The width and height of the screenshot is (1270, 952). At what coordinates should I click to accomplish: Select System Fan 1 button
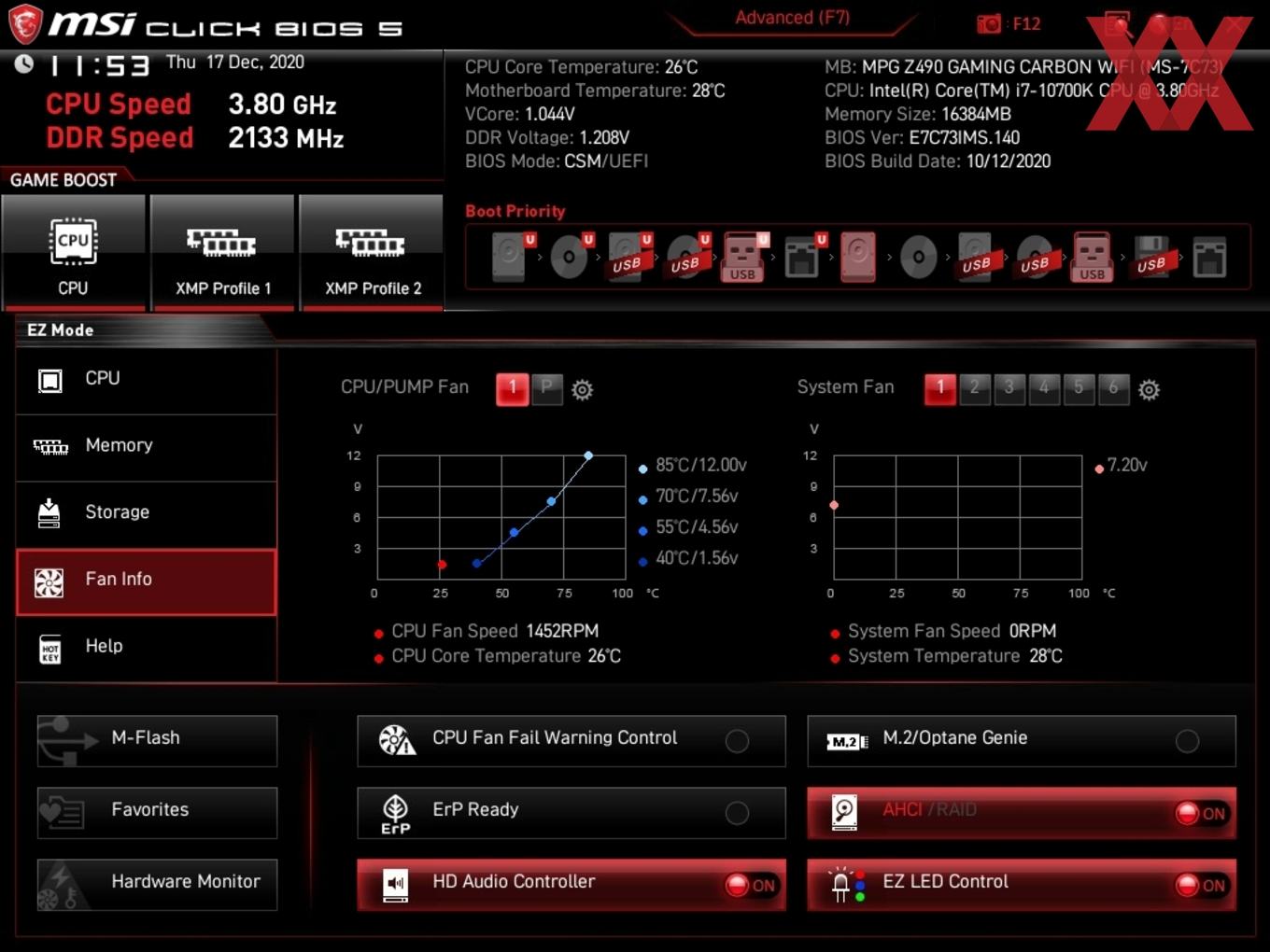pos(939,389)
